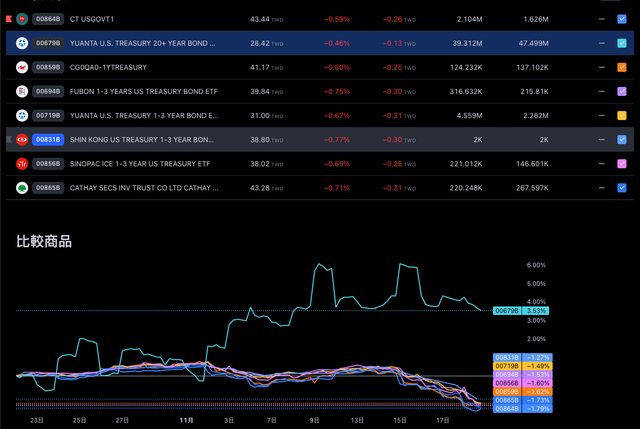The width and height of the screenshot is (640, 429).
Task: Click the red flag marker beside 00864B
Action: pyautogui.click(x=7, y=19)
